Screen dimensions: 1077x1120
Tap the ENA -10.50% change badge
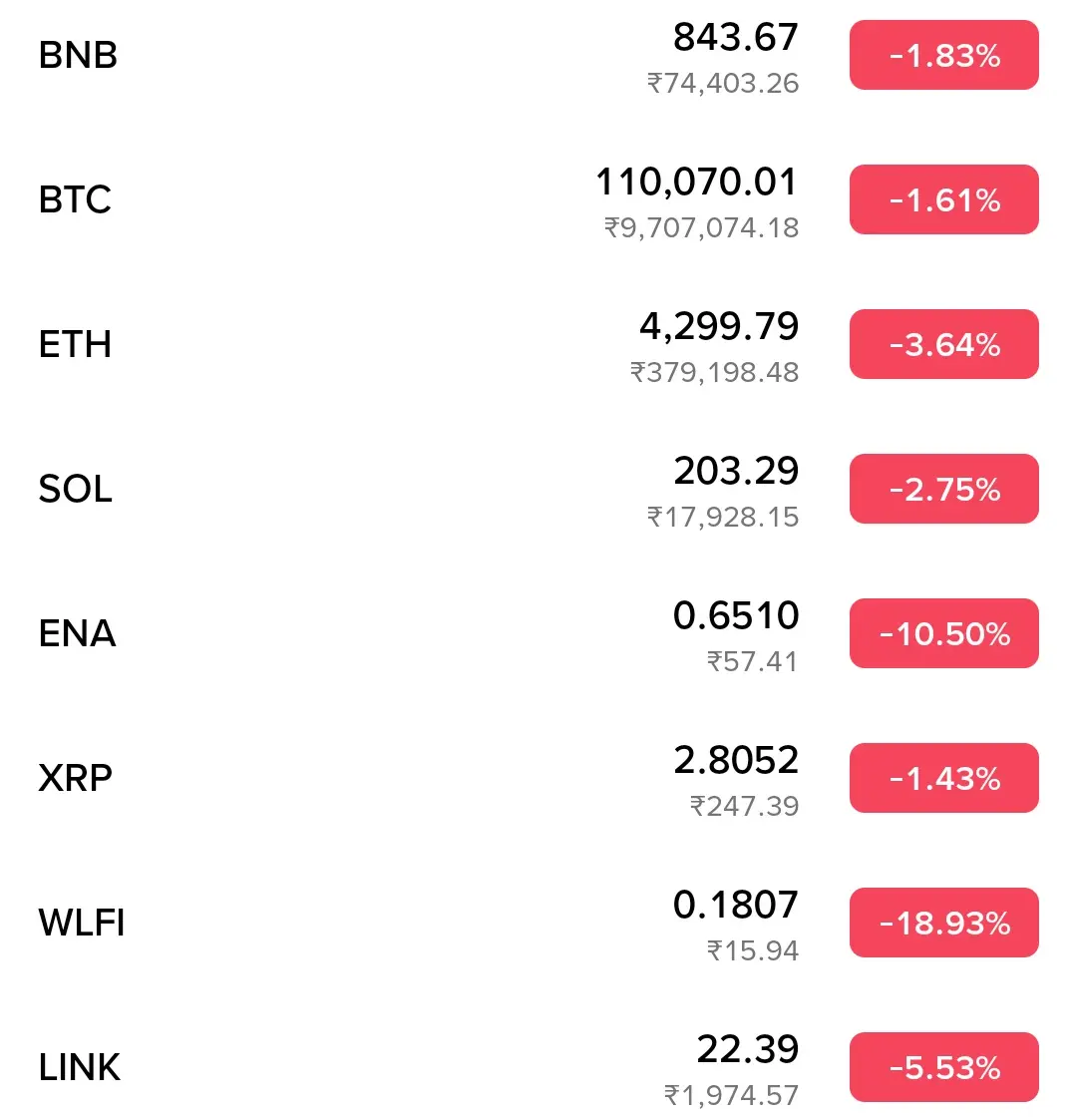pyautogui.click(x=943, y=633)
